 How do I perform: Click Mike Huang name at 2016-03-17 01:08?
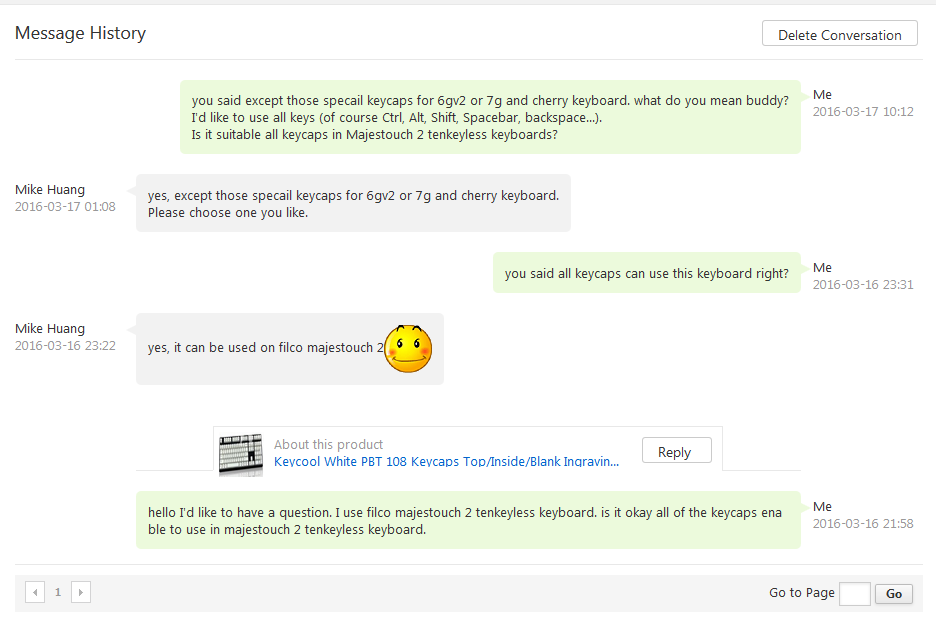[50, 189]
